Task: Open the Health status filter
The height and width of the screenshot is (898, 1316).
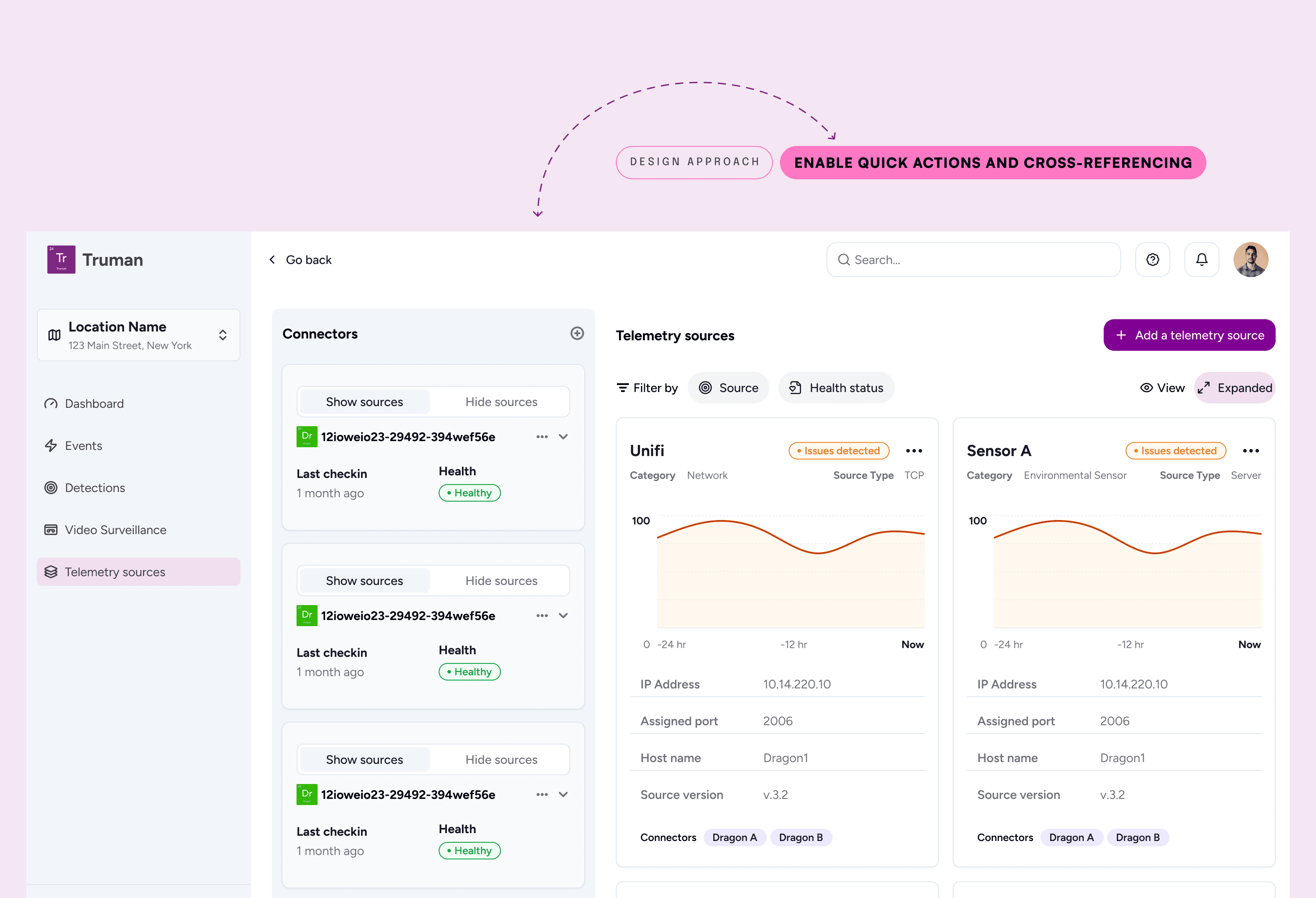Action: click(836, 388)
